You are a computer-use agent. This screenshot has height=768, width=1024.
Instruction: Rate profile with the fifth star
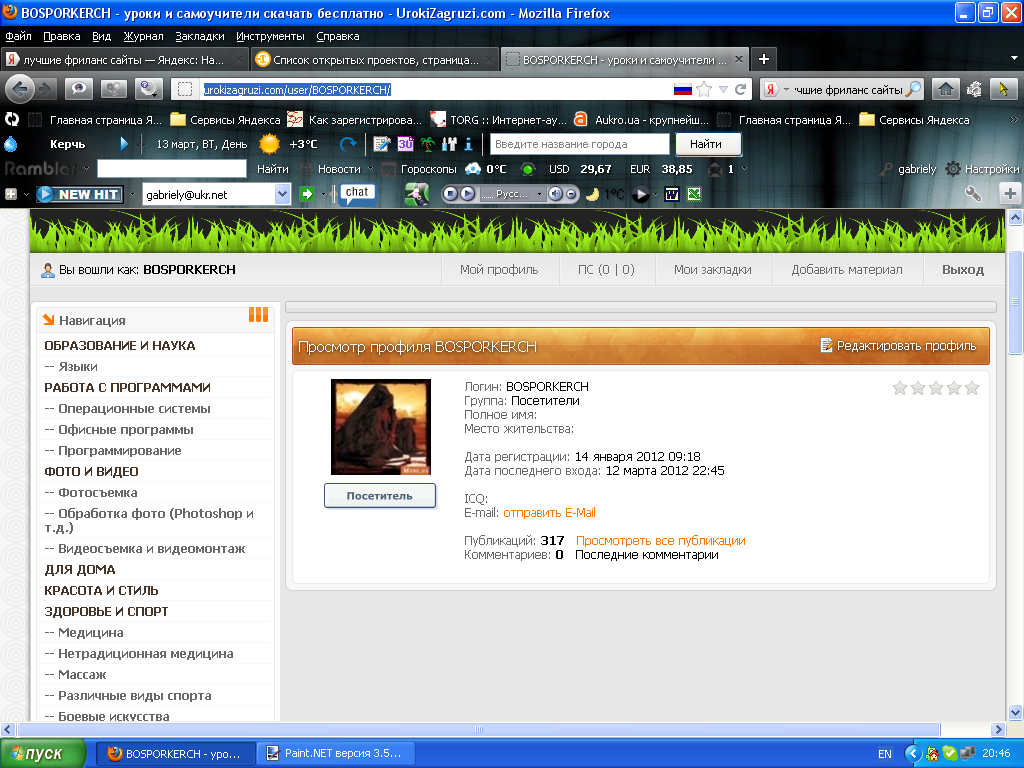tap(972, 388)
